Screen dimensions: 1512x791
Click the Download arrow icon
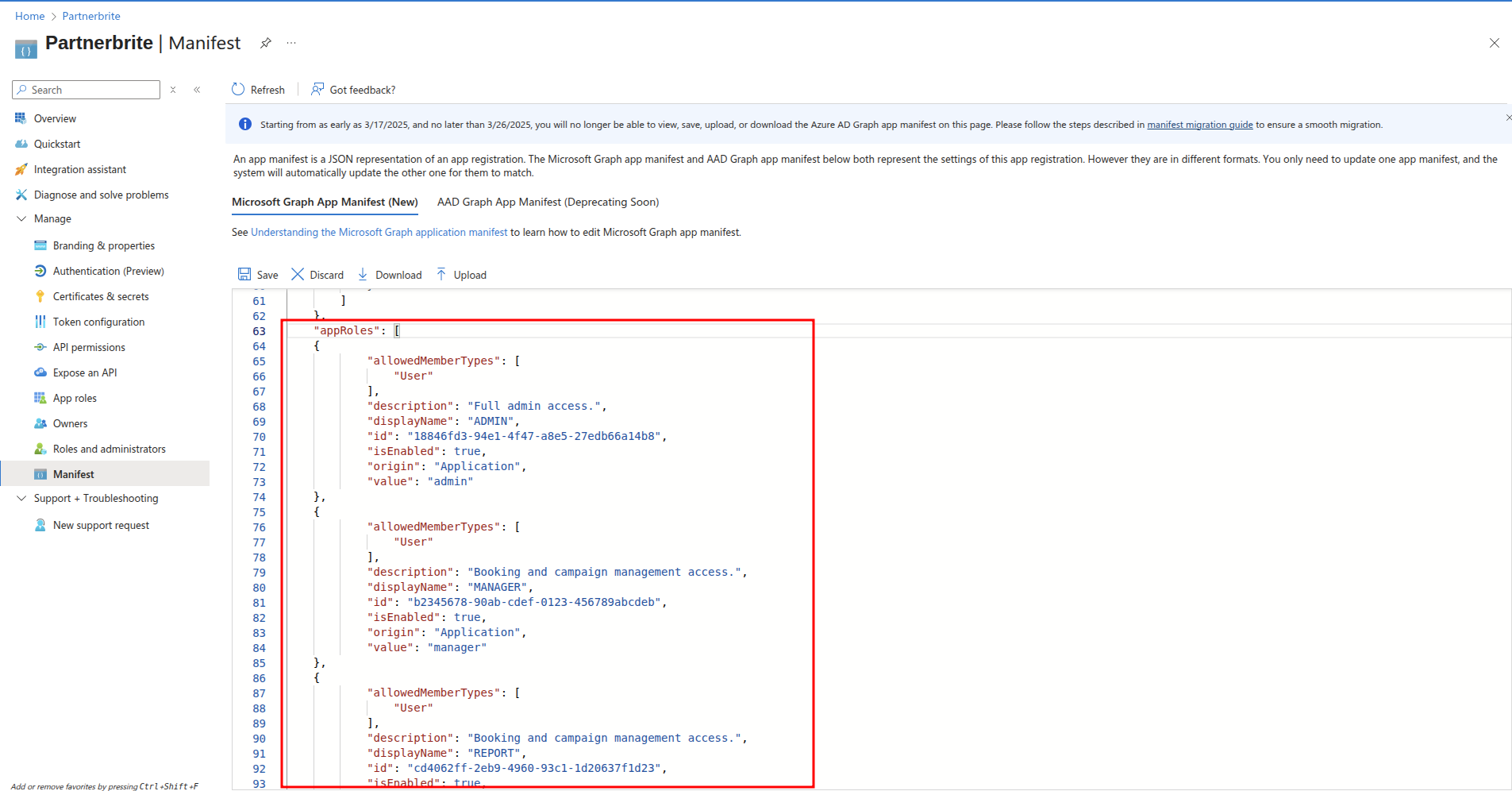(x=363, y=274)
